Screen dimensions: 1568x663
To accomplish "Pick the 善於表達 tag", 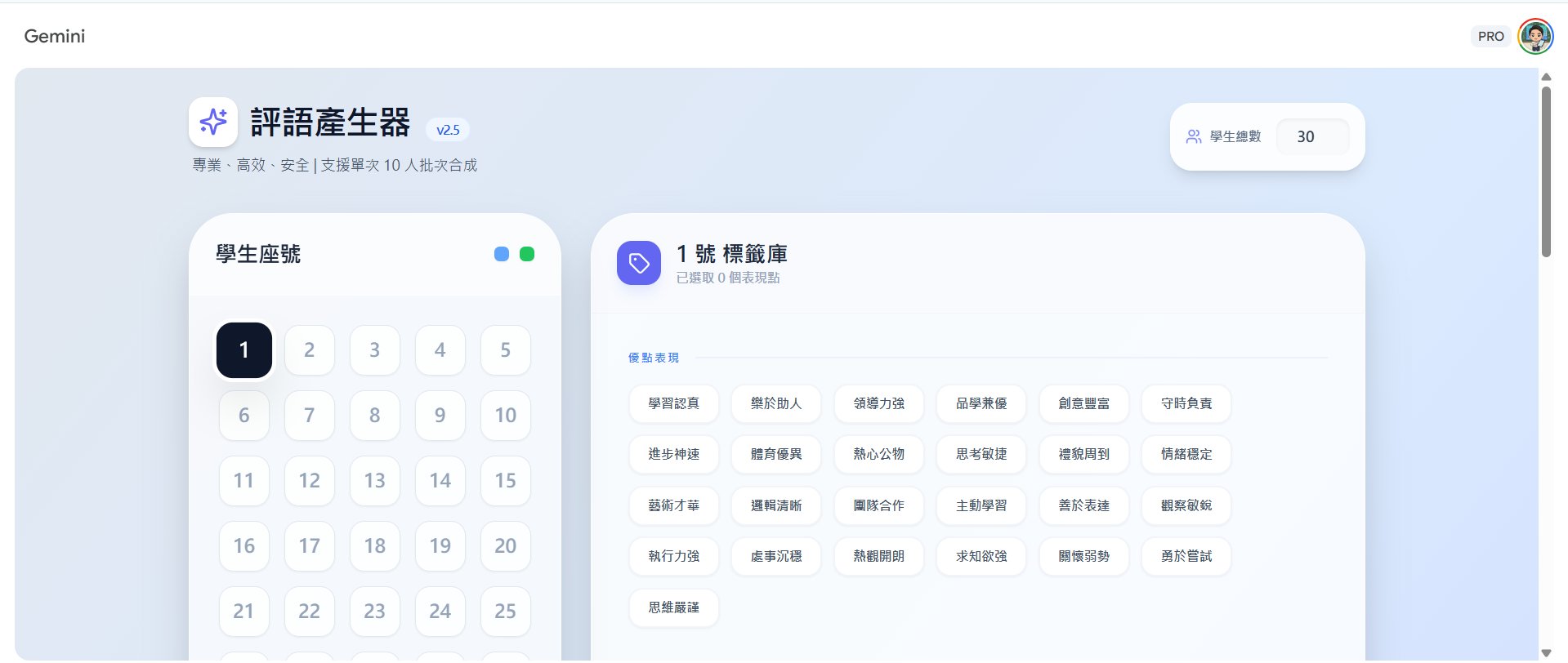I will [1084, 505].
